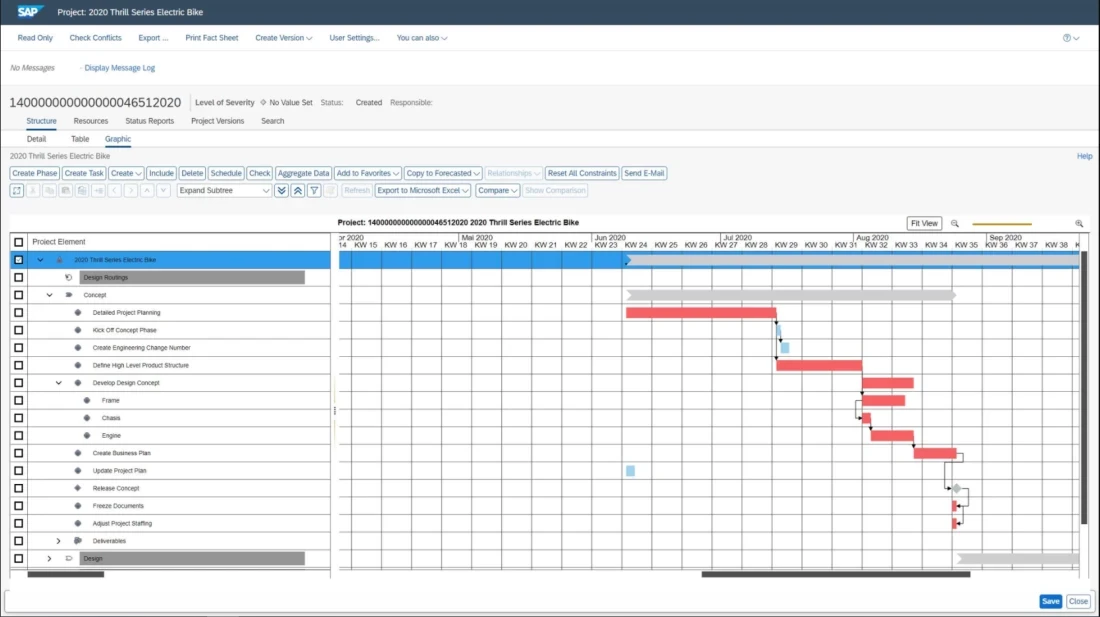Click the zoom out magnifier icon

point(955,223)
